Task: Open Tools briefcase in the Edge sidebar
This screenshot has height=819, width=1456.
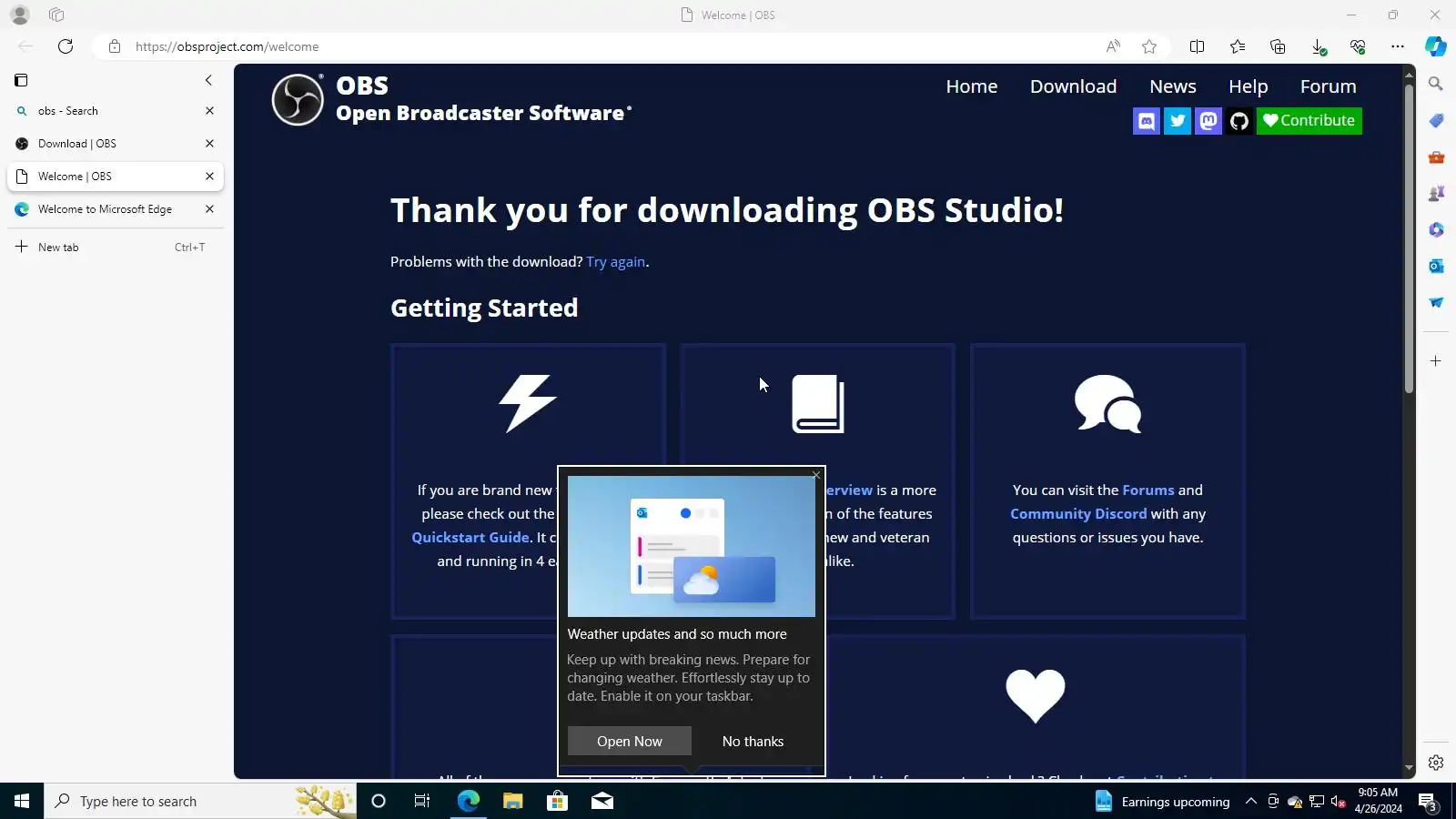Action: (1436, 157)
